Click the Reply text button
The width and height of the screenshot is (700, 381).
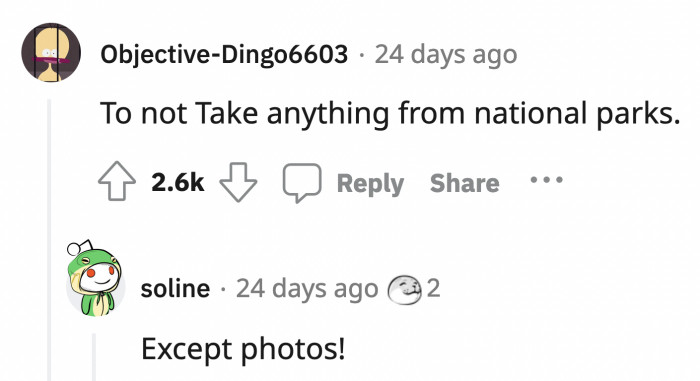(370, 184)
